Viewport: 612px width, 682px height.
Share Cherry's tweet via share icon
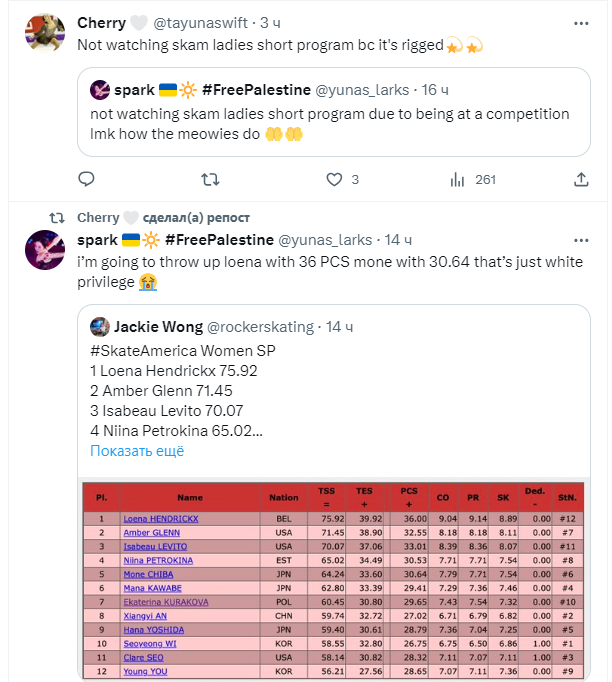tap(580, 179)
